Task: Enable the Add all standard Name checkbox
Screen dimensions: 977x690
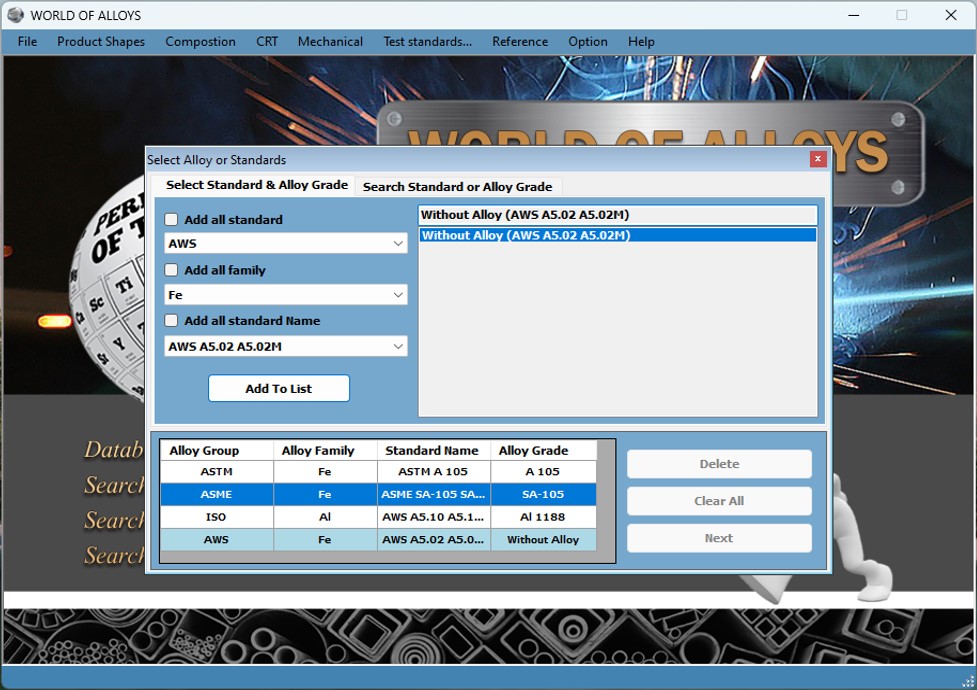Action: coord(171,320)
